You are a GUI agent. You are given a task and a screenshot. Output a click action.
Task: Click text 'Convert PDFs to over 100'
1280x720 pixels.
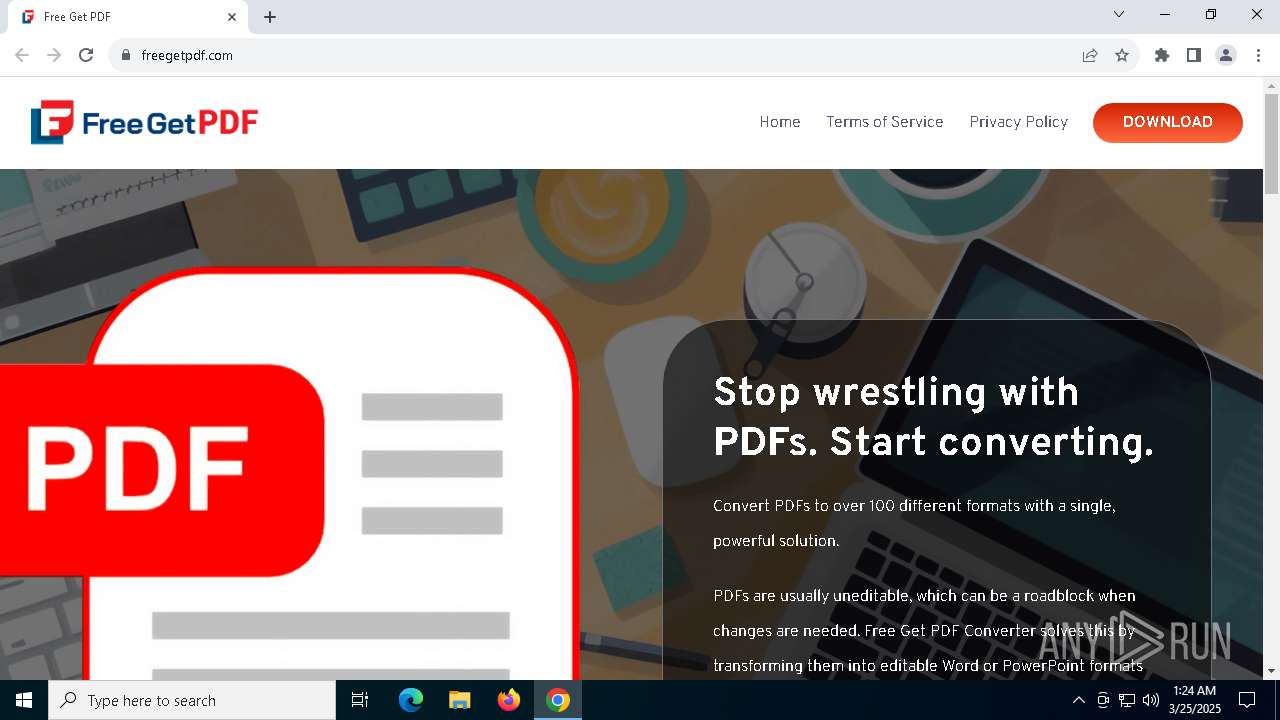coord(914,523)
